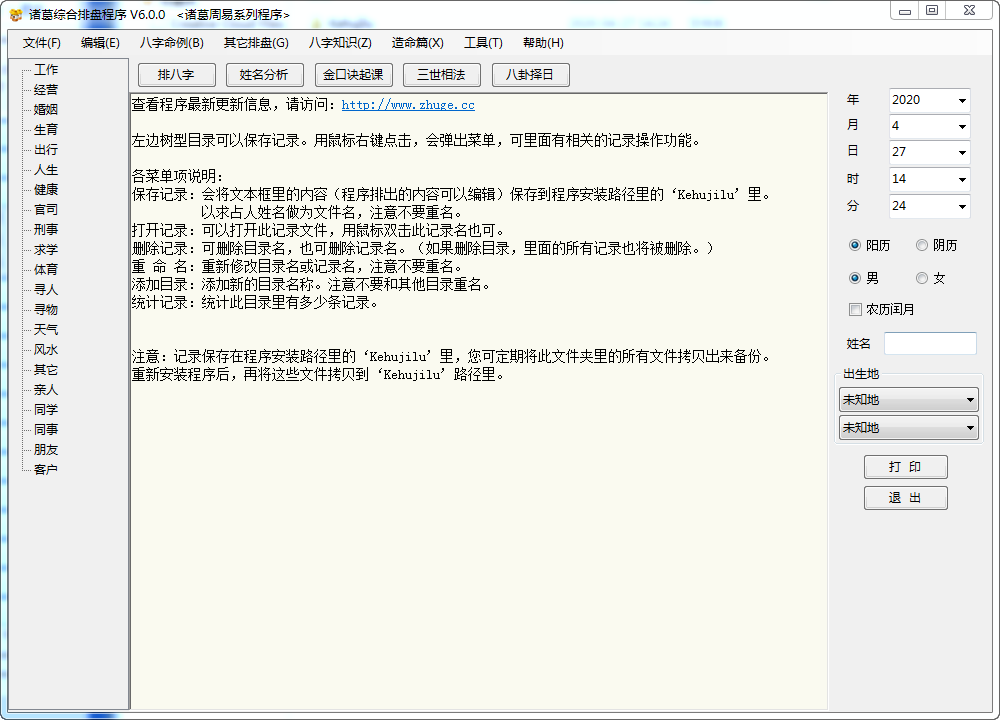Select the 朋友 tree folder
1000x720 pixels.
[x=46, y=450]
